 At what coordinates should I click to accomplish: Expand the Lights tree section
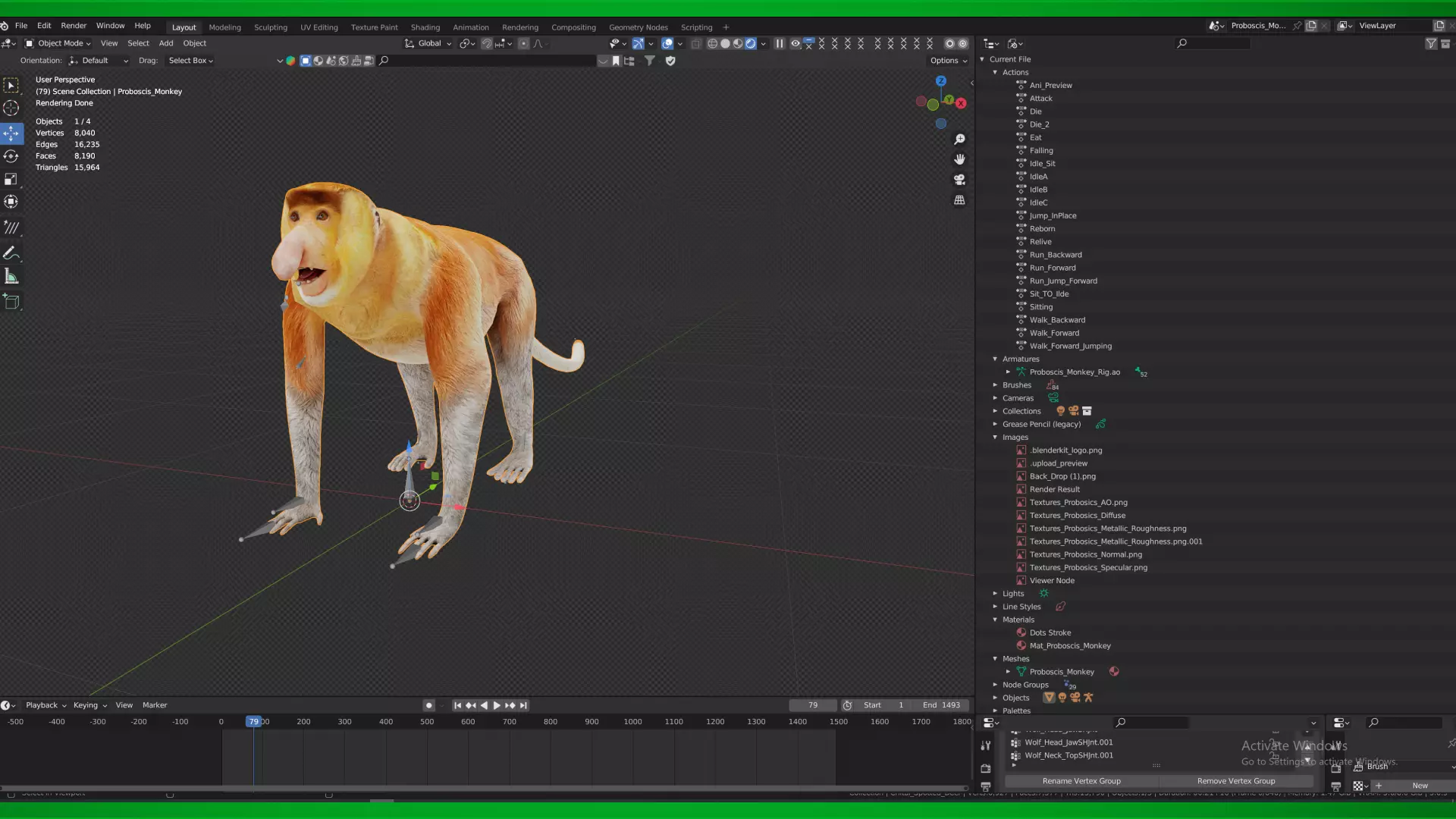pyautogui.click(x=996, y=594)
